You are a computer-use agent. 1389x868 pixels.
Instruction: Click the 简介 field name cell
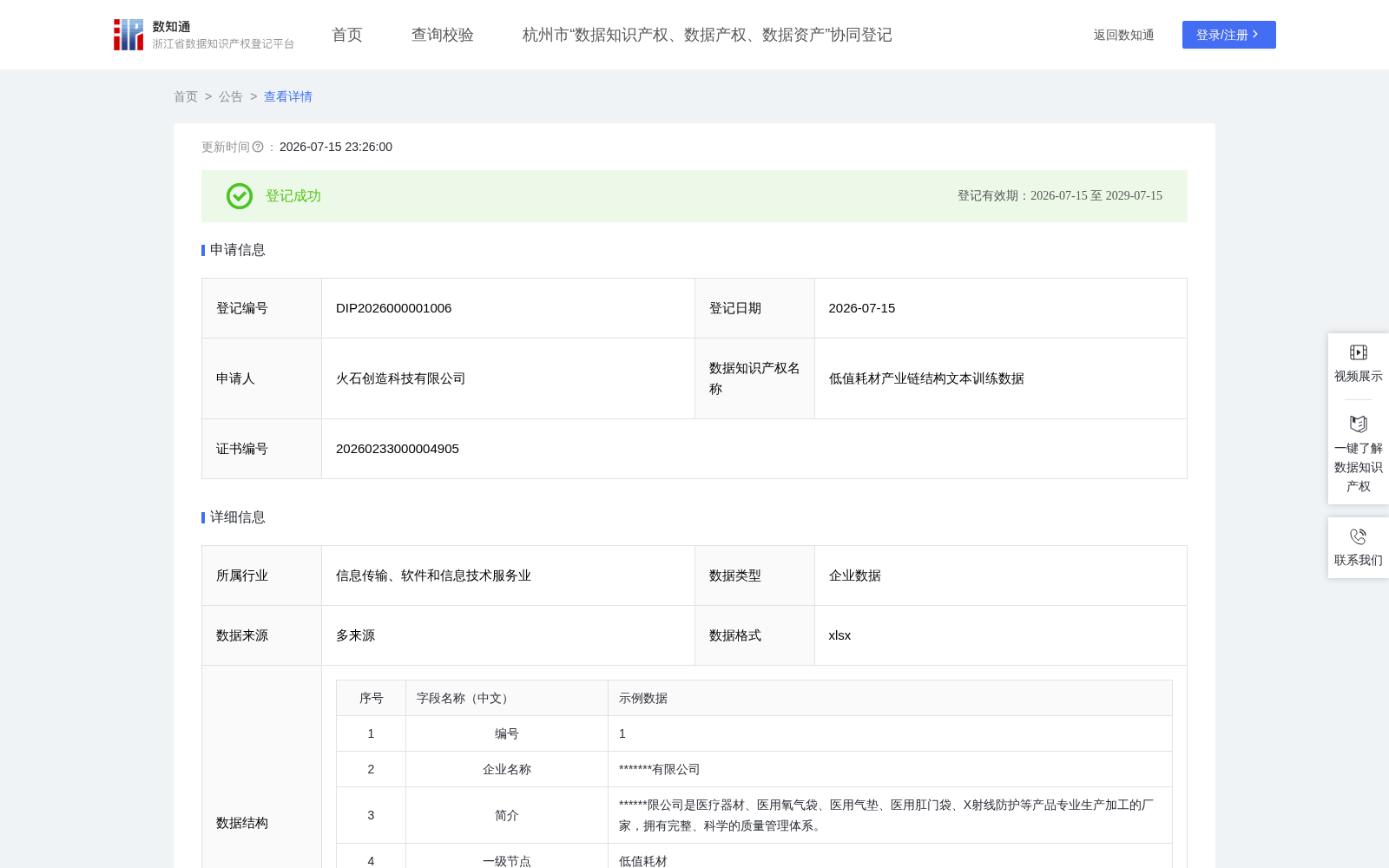click(x=507, y=815)
